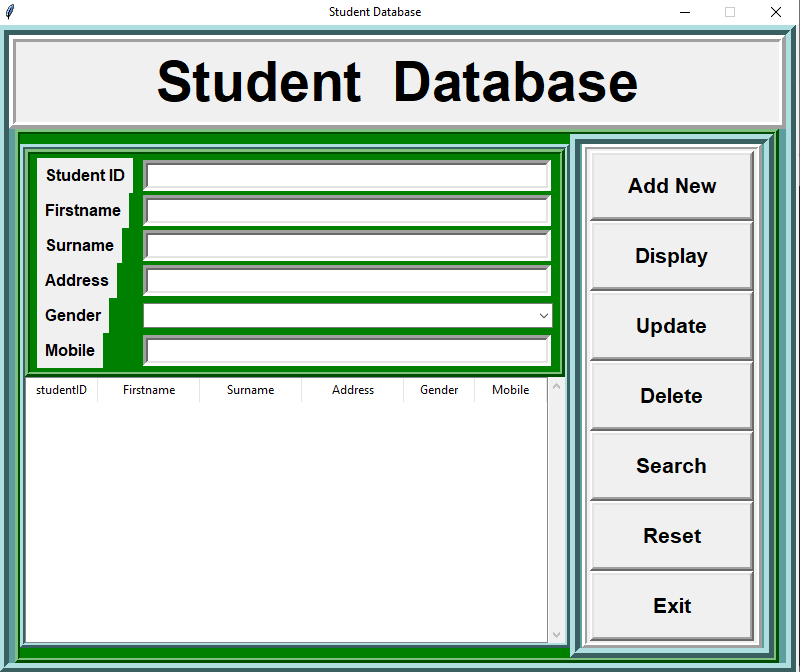Click the Display button
Image resolution: width=800 pixels, height=672 pixels.
coord(670,256)
